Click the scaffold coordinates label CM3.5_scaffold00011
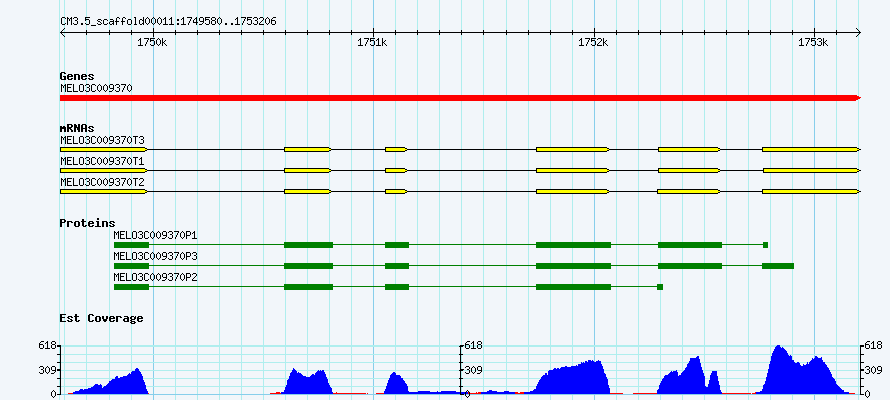 [x=169, y=22]
